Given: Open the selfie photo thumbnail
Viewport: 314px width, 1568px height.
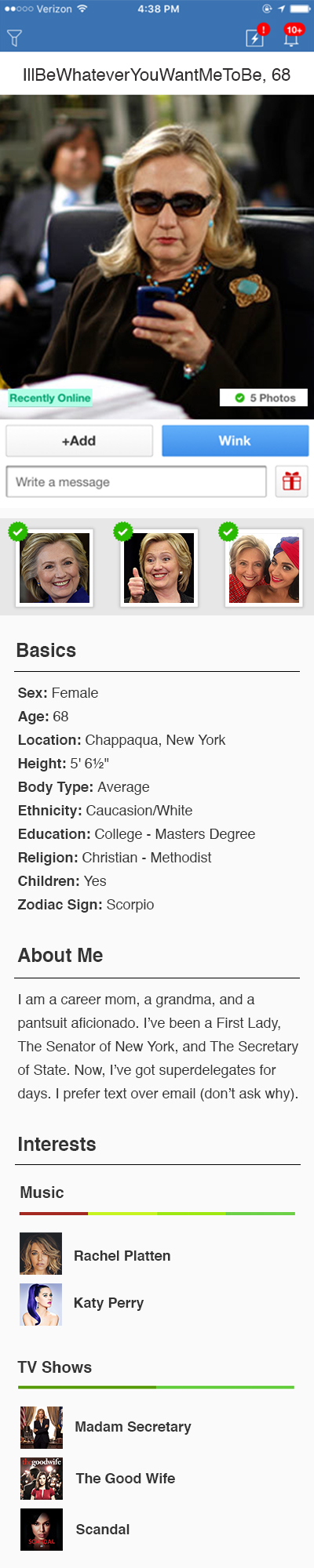Looking at the screenshot, I should [264, 568].
